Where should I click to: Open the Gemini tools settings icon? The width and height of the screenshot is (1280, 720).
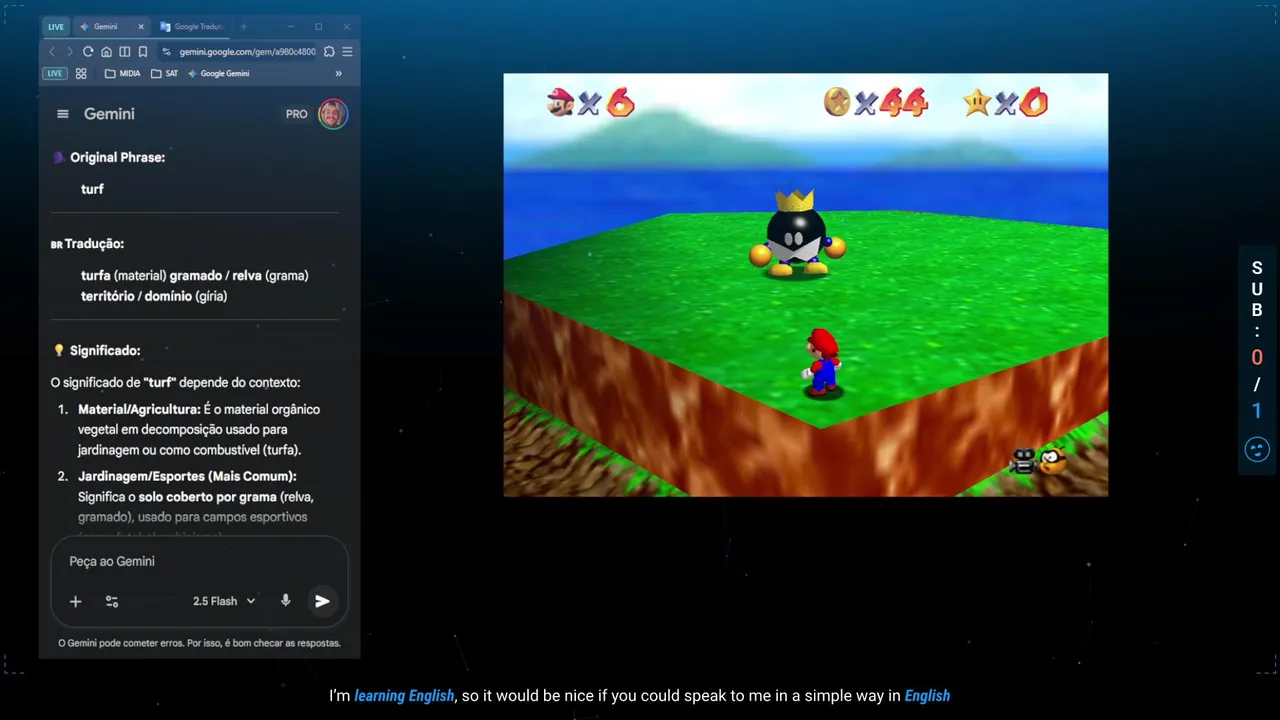click(112, 601)
